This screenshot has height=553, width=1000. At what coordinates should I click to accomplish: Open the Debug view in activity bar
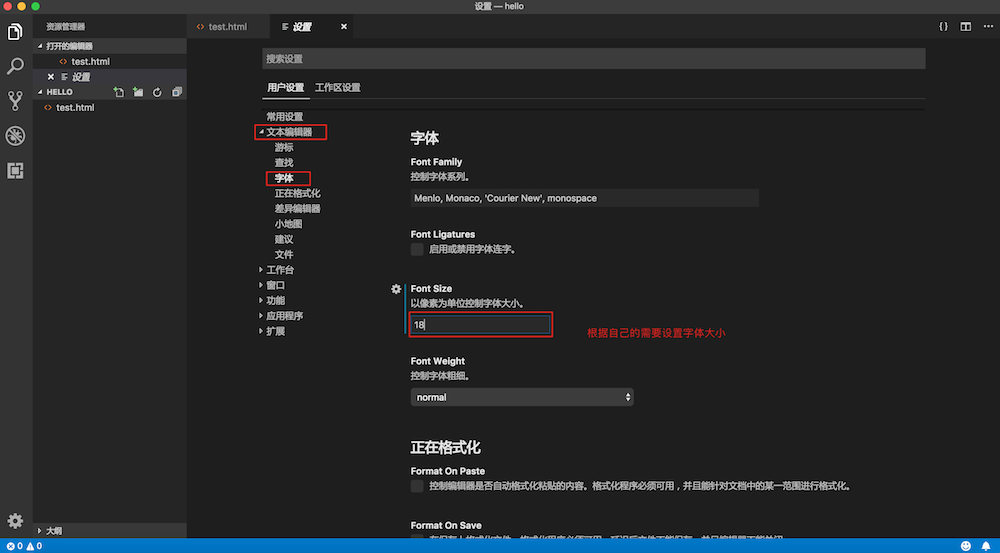tap(15, 136)
